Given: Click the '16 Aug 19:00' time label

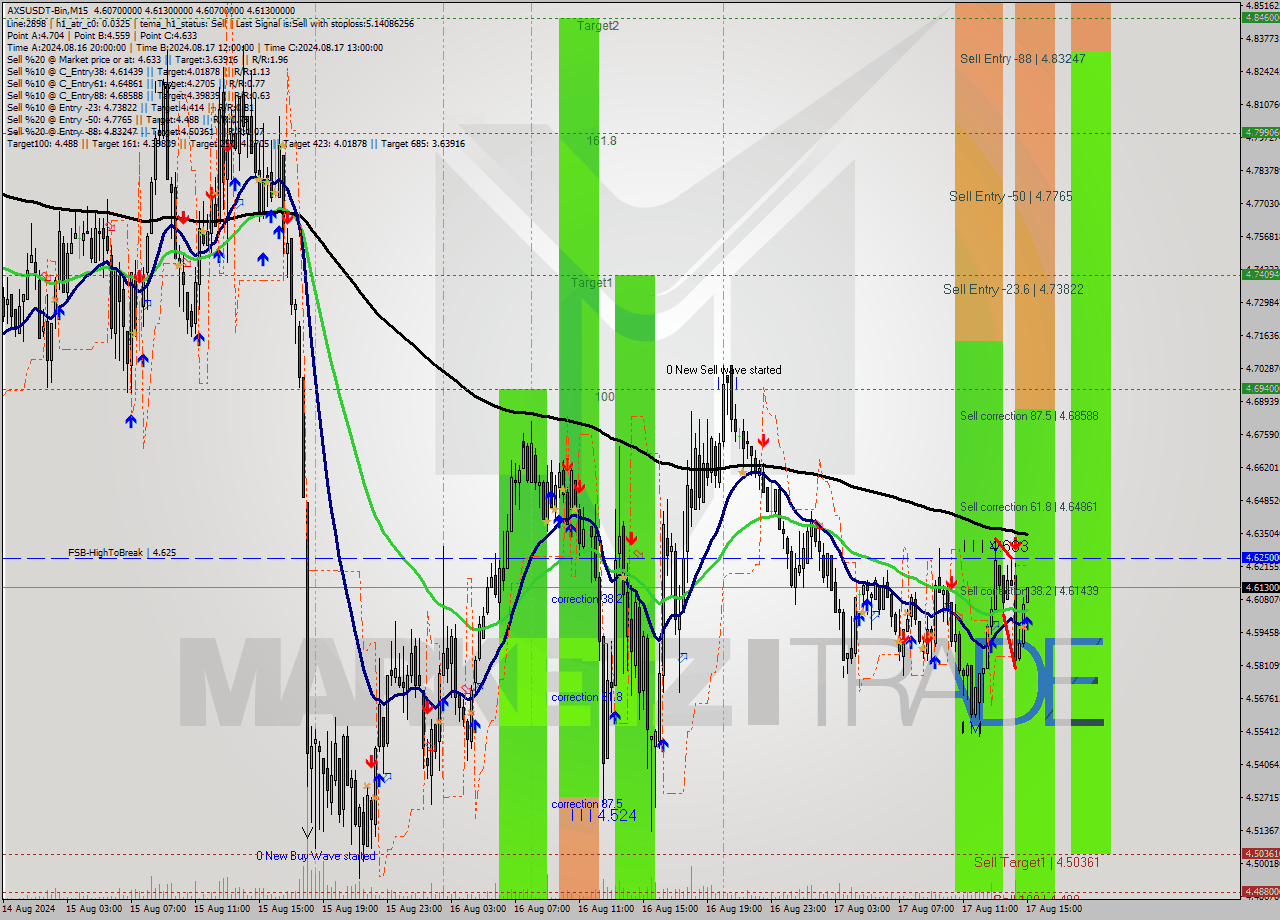Looking at the screenshot, I should click(x=734, y=909).
